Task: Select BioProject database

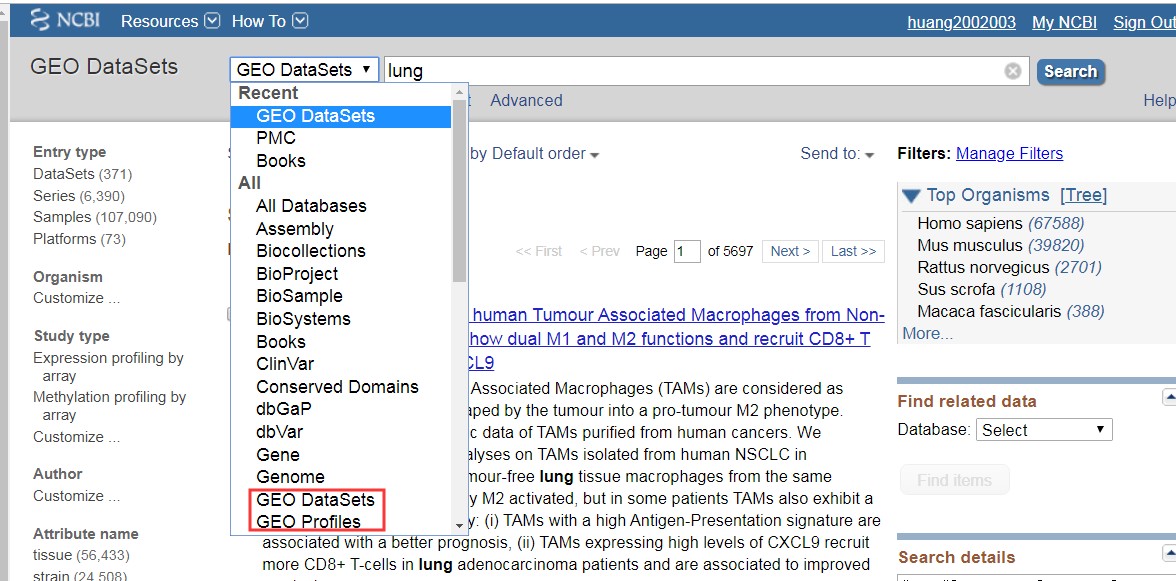Action: (297, 274)
